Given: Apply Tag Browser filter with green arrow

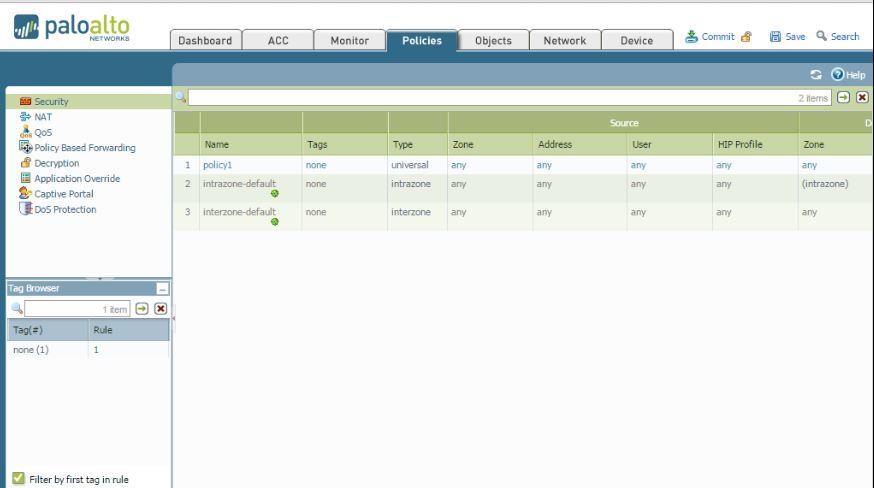Looking at the screenshot, I should coord(142,309).
